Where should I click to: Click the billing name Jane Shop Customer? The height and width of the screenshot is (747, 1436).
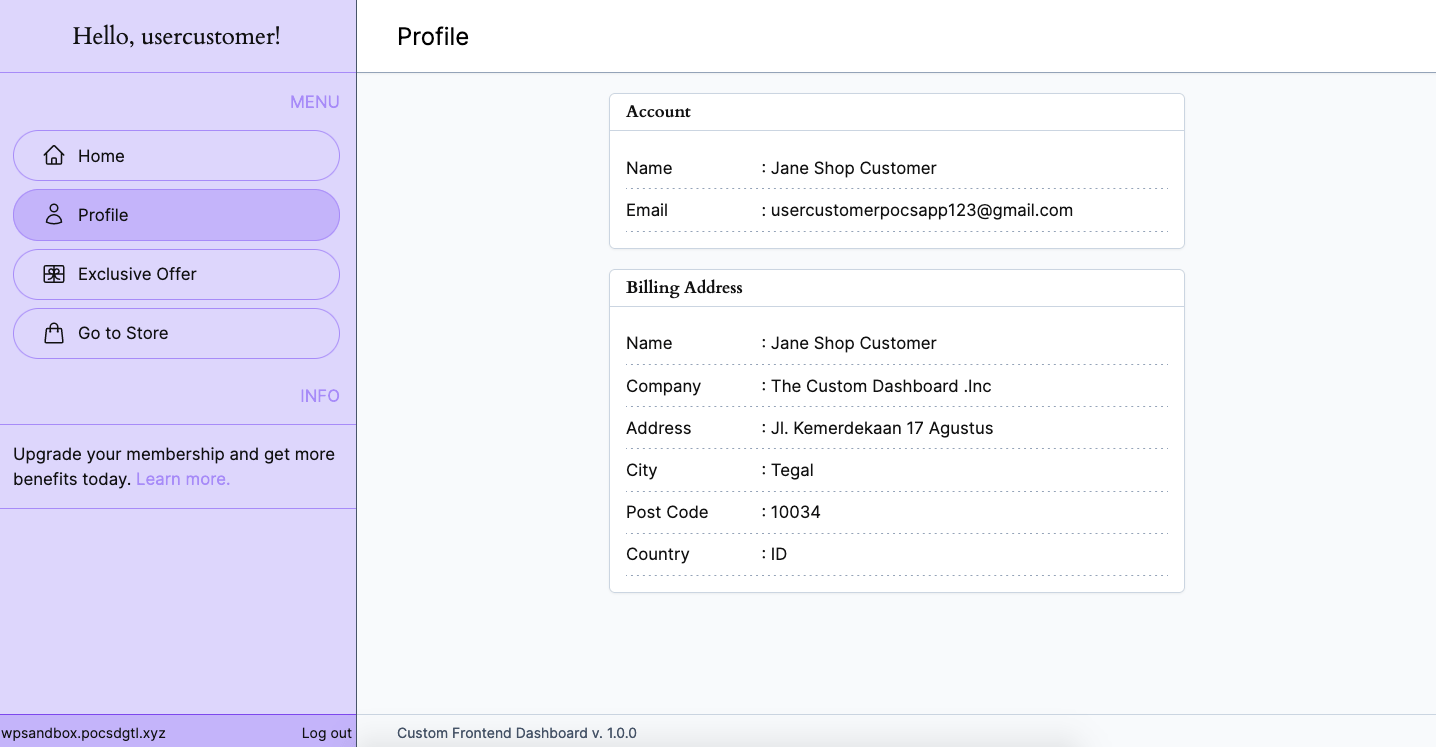point(854,343)
